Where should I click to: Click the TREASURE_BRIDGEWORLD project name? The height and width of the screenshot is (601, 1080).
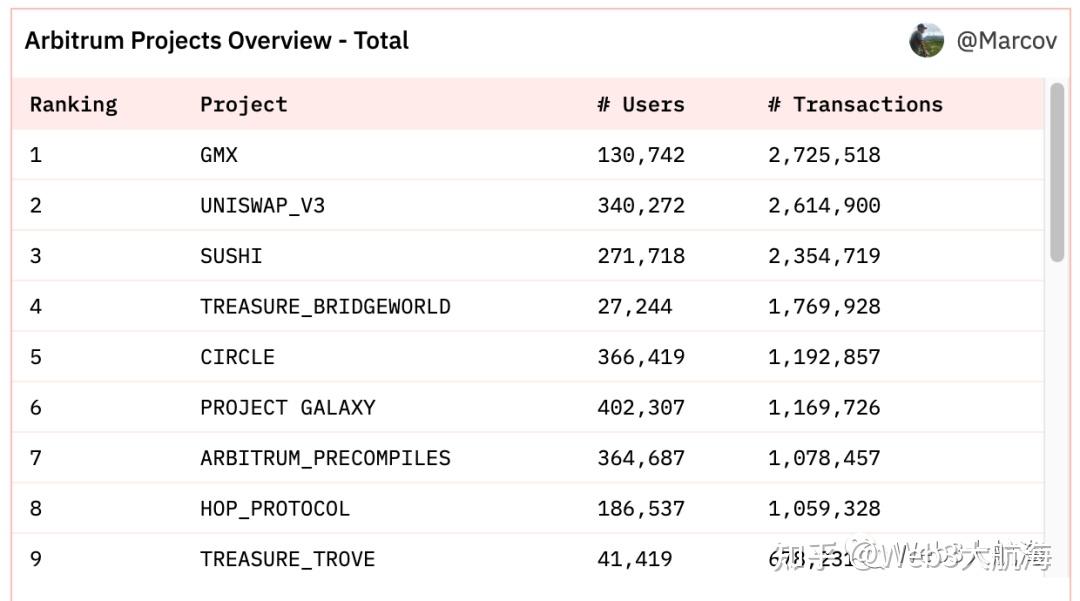(325, 307)
